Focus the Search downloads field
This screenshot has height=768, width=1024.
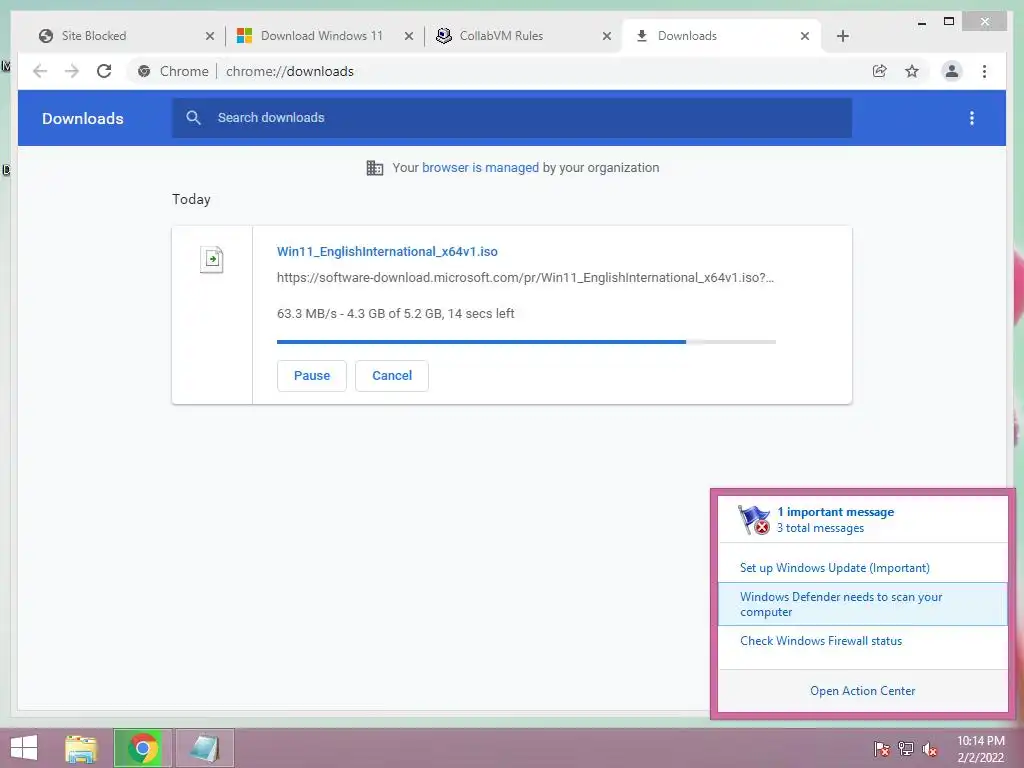pyautogui.click(x=512, y=118)
